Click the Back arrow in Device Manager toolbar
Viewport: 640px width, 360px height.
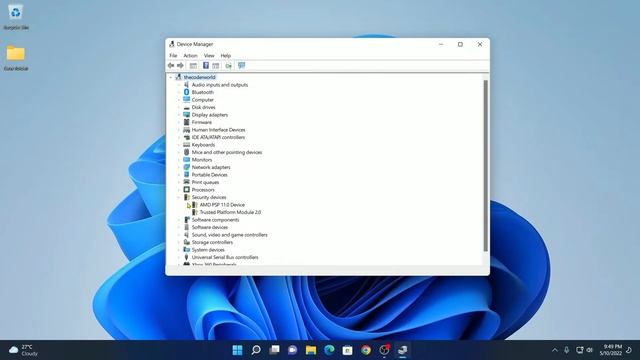click(x=171, y=65)
